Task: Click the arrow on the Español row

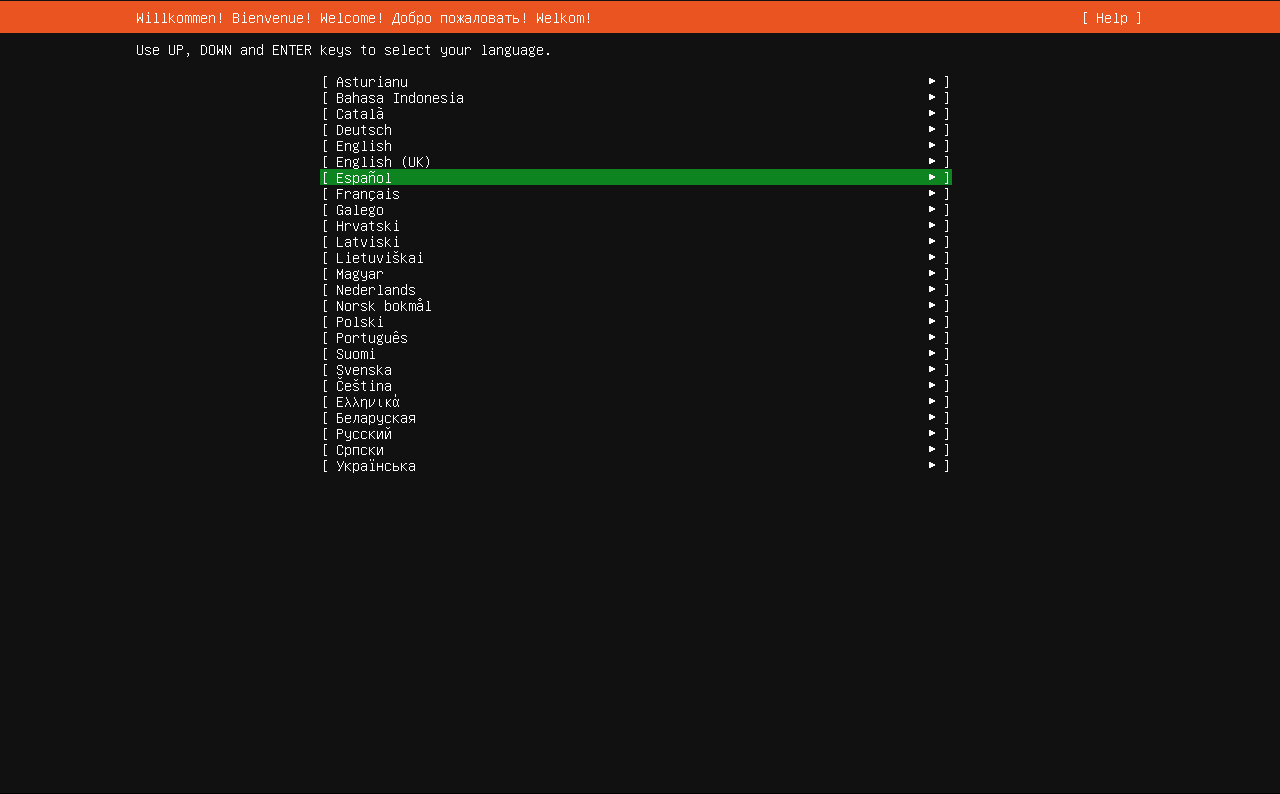Action: pyautogui.click(x=932, y=177)
